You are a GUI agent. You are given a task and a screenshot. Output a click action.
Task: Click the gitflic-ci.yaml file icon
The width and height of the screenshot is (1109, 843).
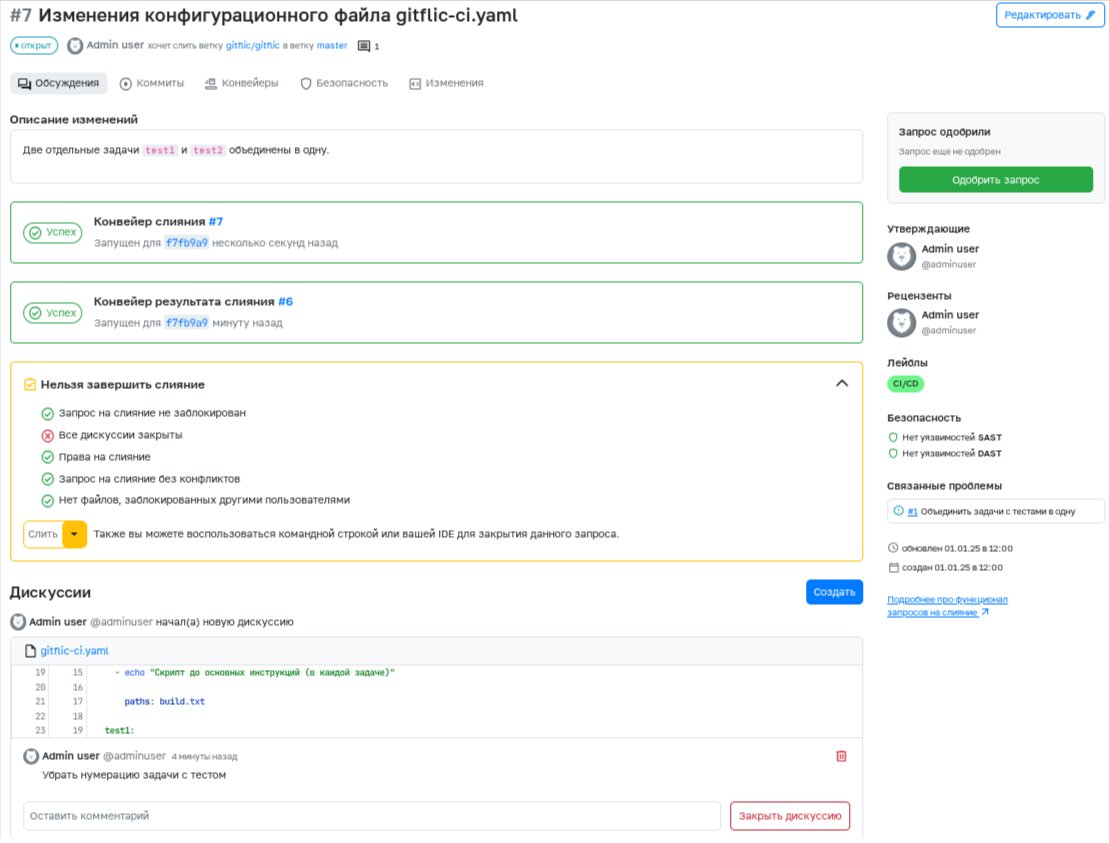tap(30, 651)
